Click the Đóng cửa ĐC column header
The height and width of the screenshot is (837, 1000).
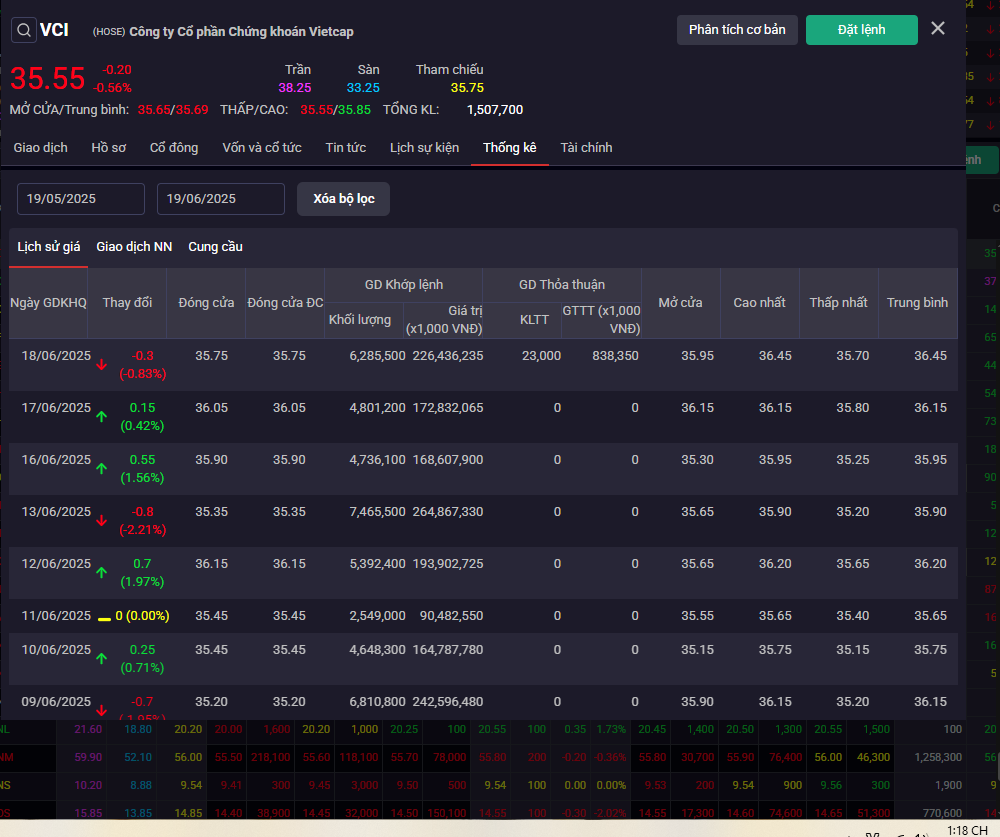coord(285,302)
